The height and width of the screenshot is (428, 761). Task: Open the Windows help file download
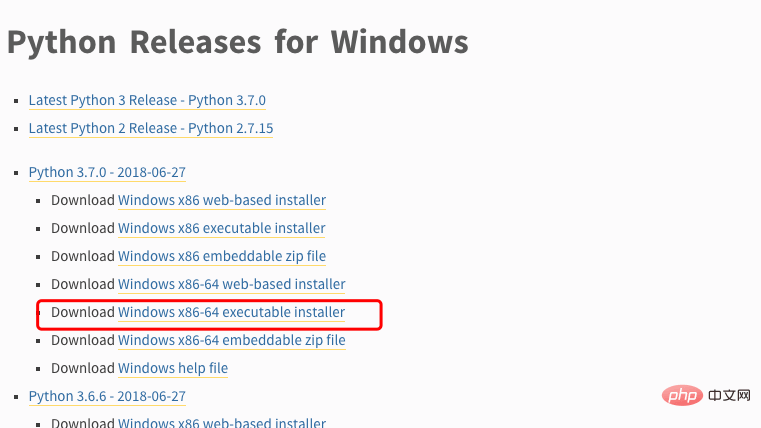(x=173, y=368)
